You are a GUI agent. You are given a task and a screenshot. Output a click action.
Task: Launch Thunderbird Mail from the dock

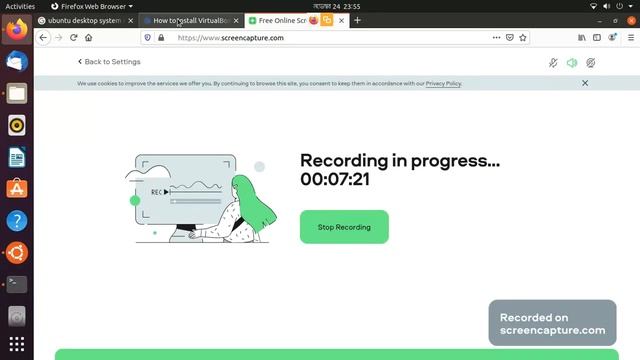pos(17,62)
